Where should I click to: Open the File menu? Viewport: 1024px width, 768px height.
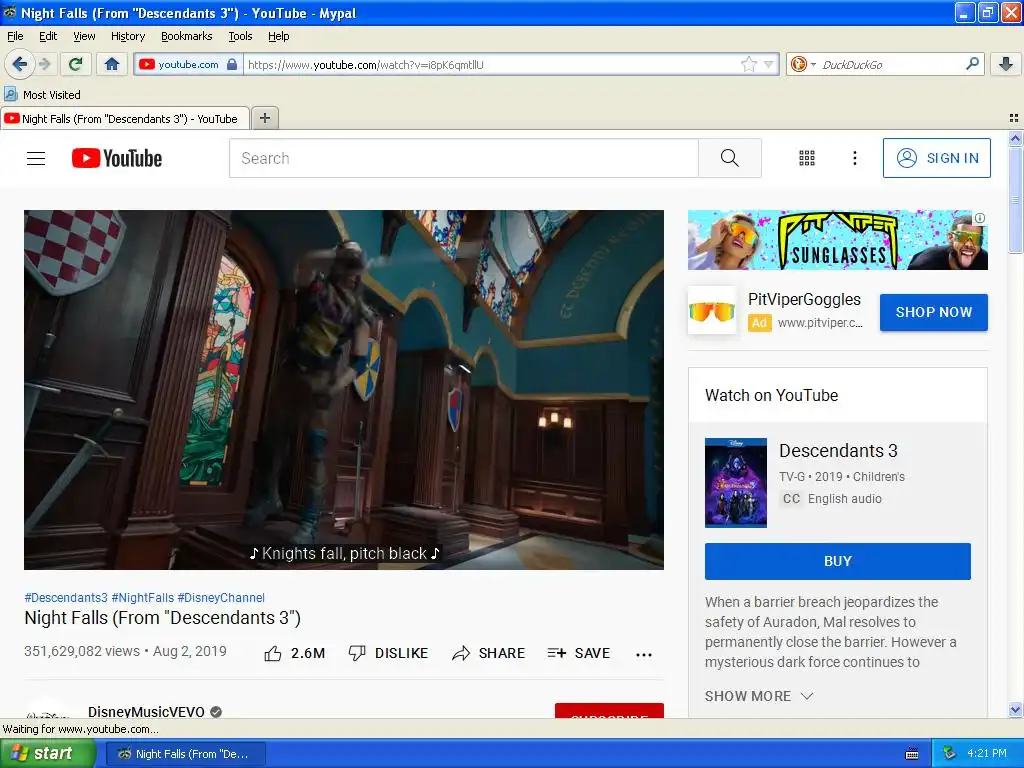15,36
